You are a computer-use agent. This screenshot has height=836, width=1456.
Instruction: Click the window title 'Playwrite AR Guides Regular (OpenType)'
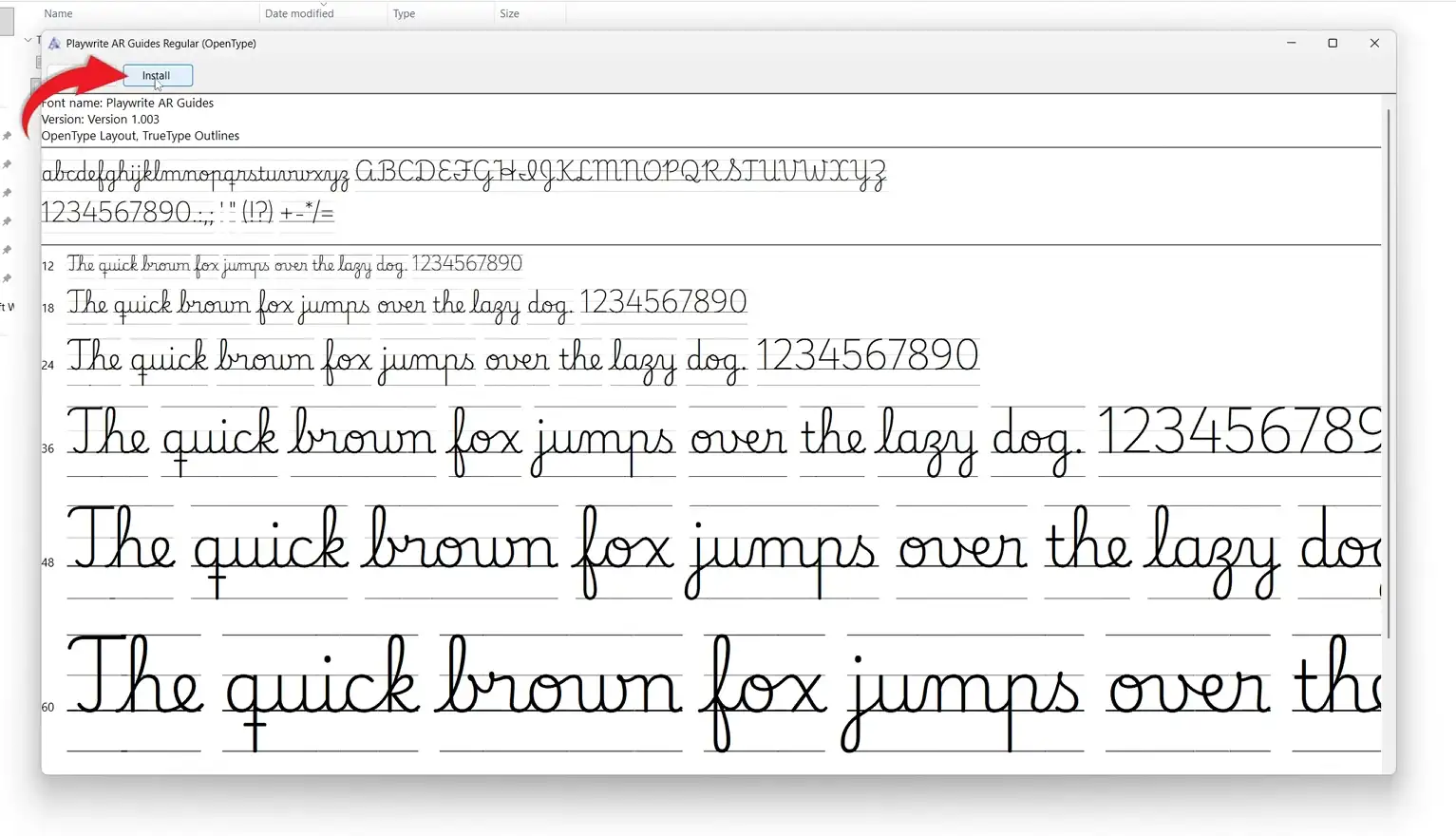161,44
